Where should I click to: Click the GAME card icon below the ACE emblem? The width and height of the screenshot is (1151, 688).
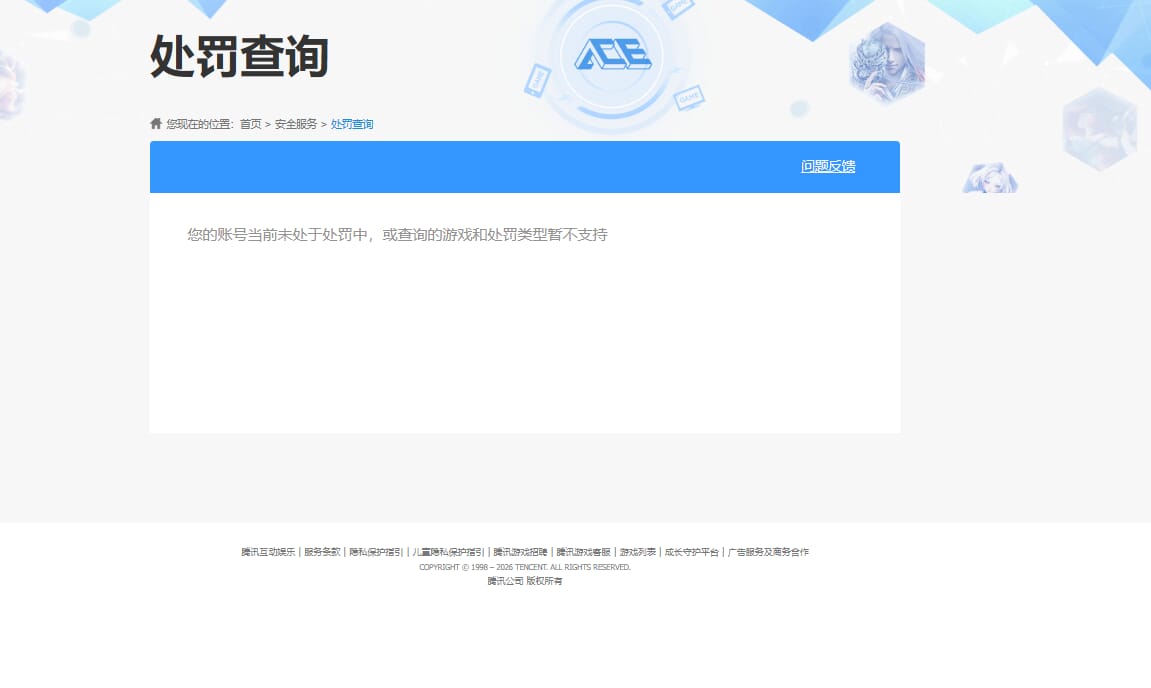(x=687, y=97)
